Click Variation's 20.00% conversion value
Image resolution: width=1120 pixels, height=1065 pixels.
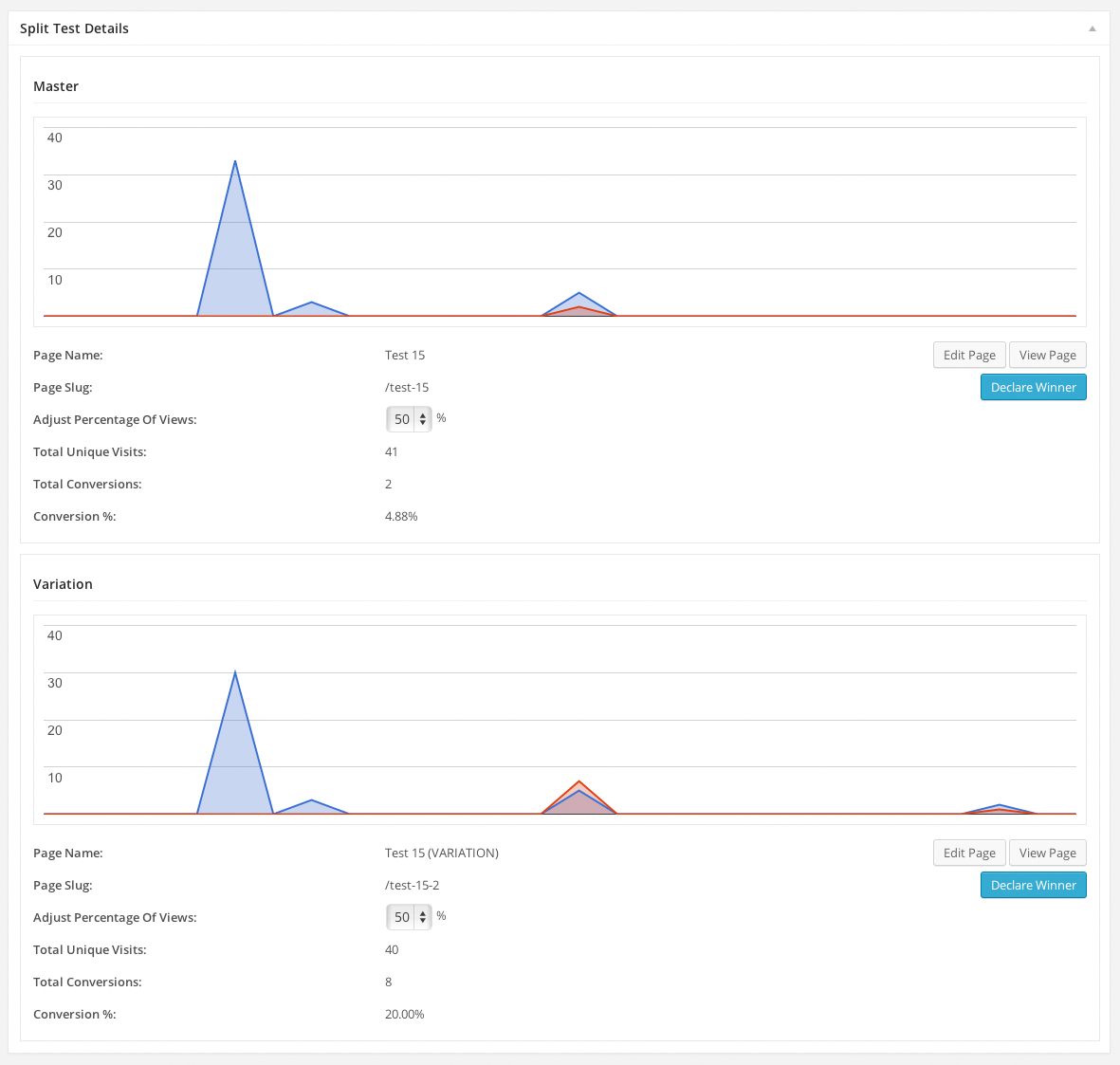[x=404, y=1014]
